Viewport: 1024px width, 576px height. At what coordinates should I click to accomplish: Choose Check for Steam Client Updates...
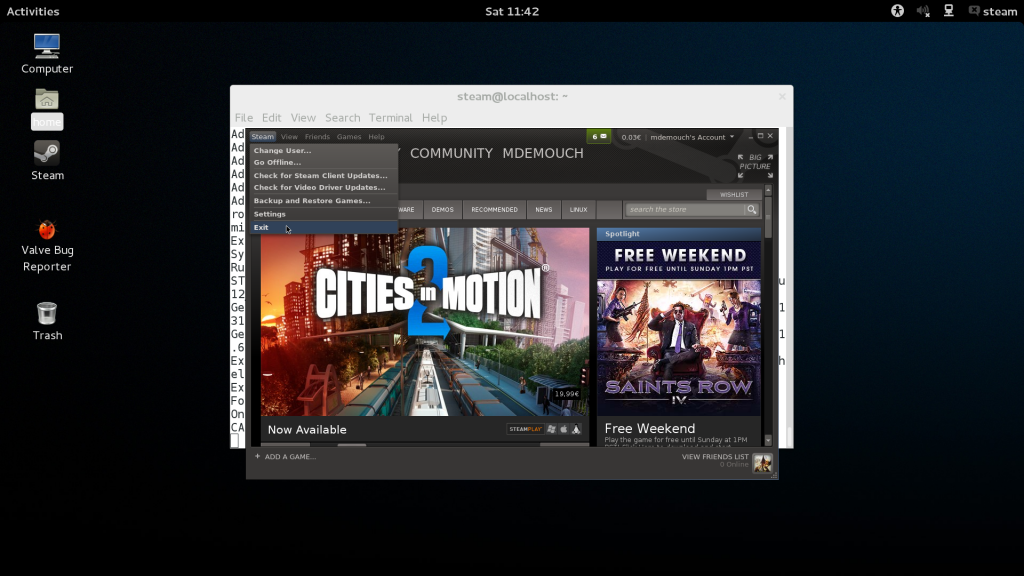tap(324, 175)
